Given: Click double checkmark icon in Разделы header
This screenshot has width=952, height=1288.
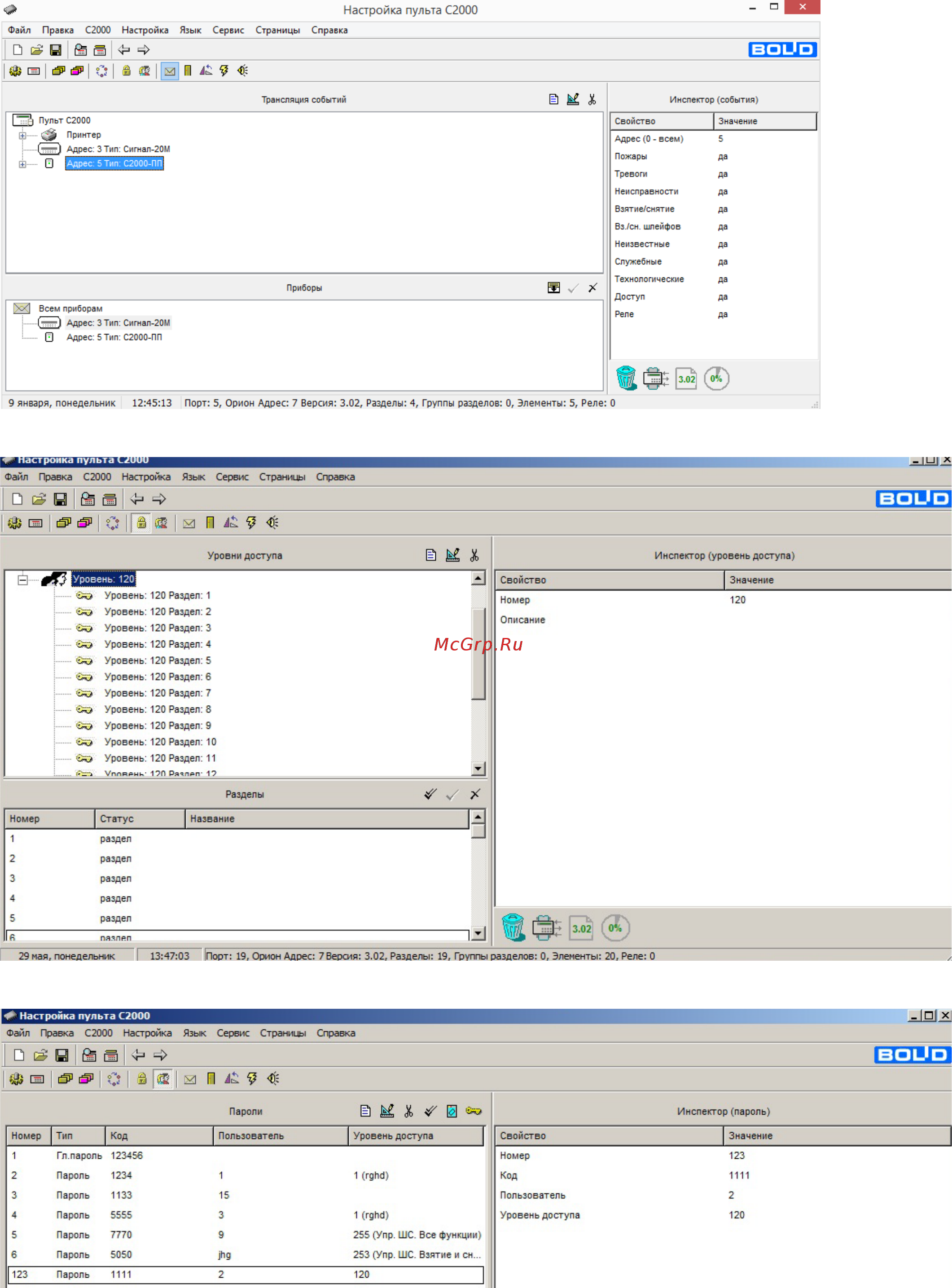Looking at the screenshot, I should tap(430, 794).
